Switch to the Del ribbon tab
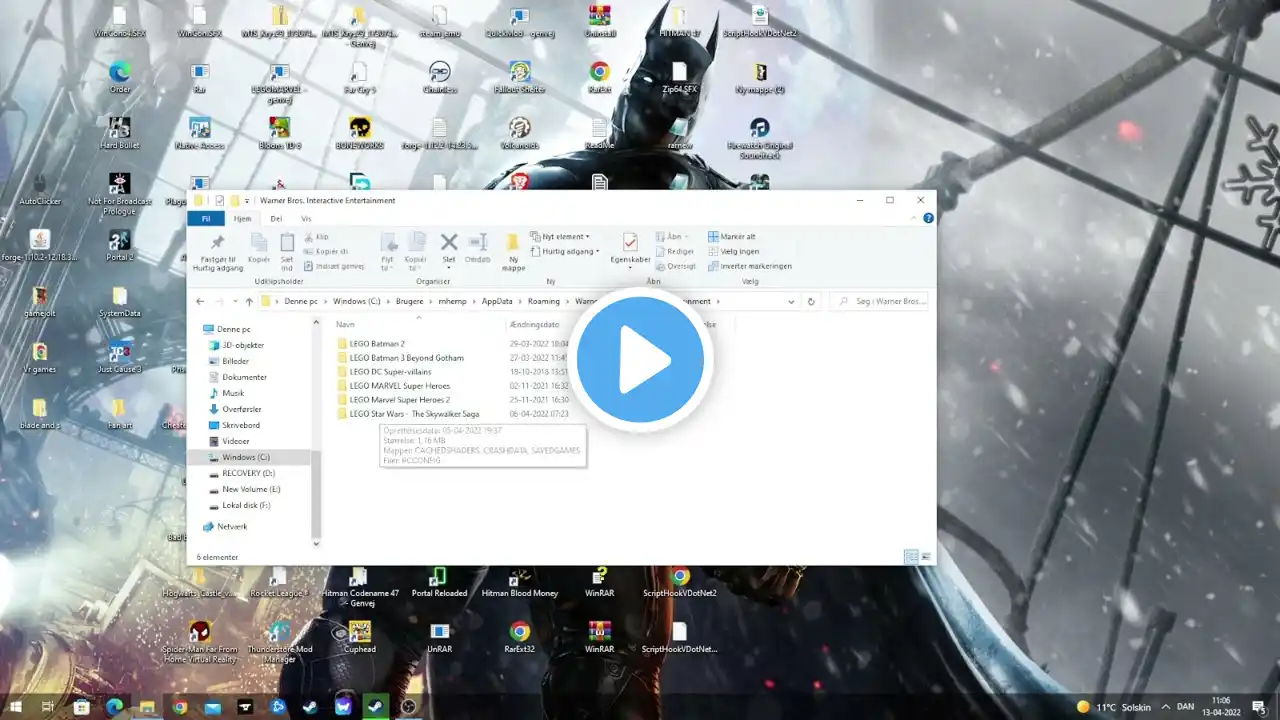Screen dimensions: 1280x720 point(276,218)
